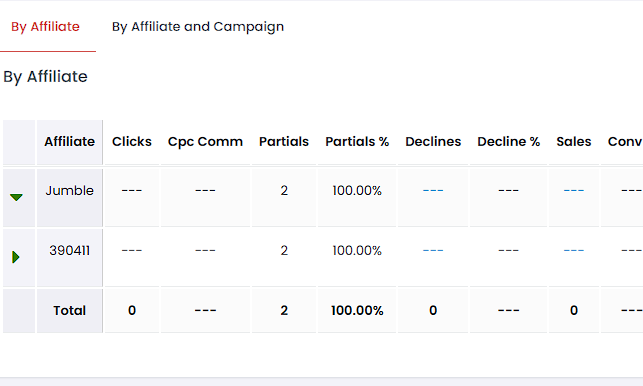This screenshot has height=386, width=643.
Task: Click the Total row label
Action: [x=69, y=311]
